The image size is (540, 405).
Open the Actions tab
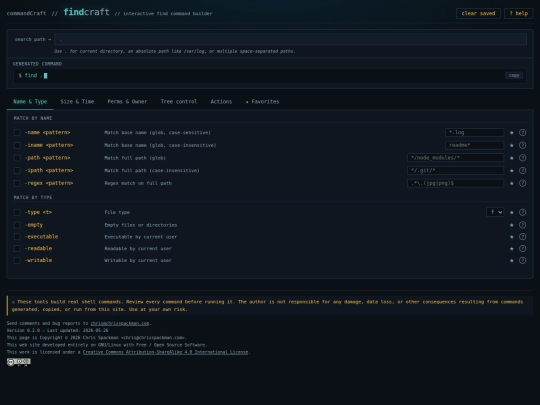click(x=221, y=102)
